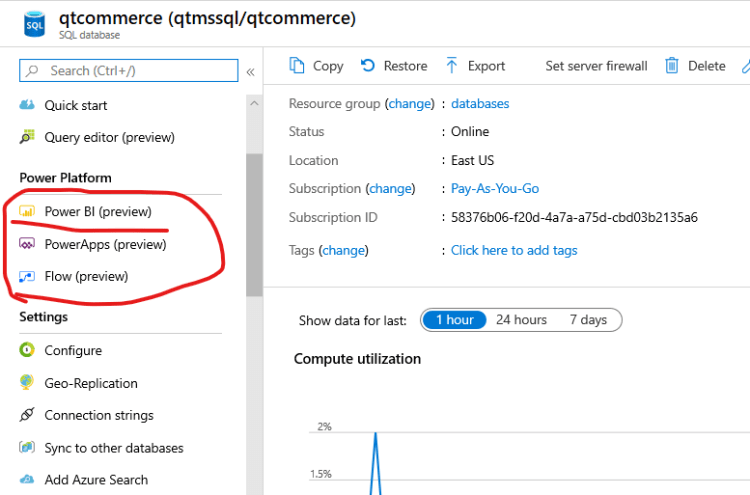Click the Settings section header
Screen dimensions: 750x495
tap(44, 317)
